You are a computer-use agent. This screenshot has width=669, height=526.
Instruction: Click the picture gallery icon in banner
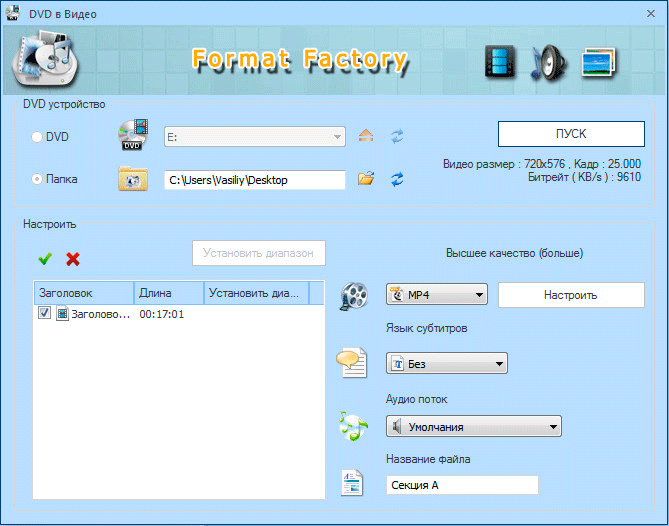(599, 63)
